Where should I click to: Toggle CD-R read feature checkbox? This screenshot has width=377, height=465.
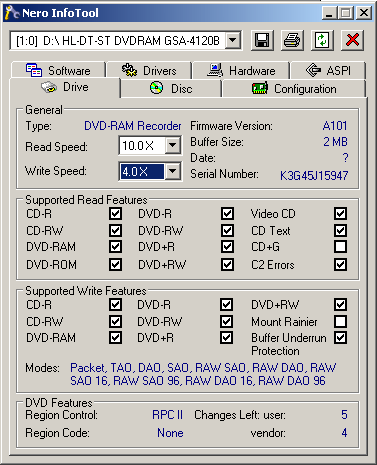pyautogui.click(x=115, y=213)
